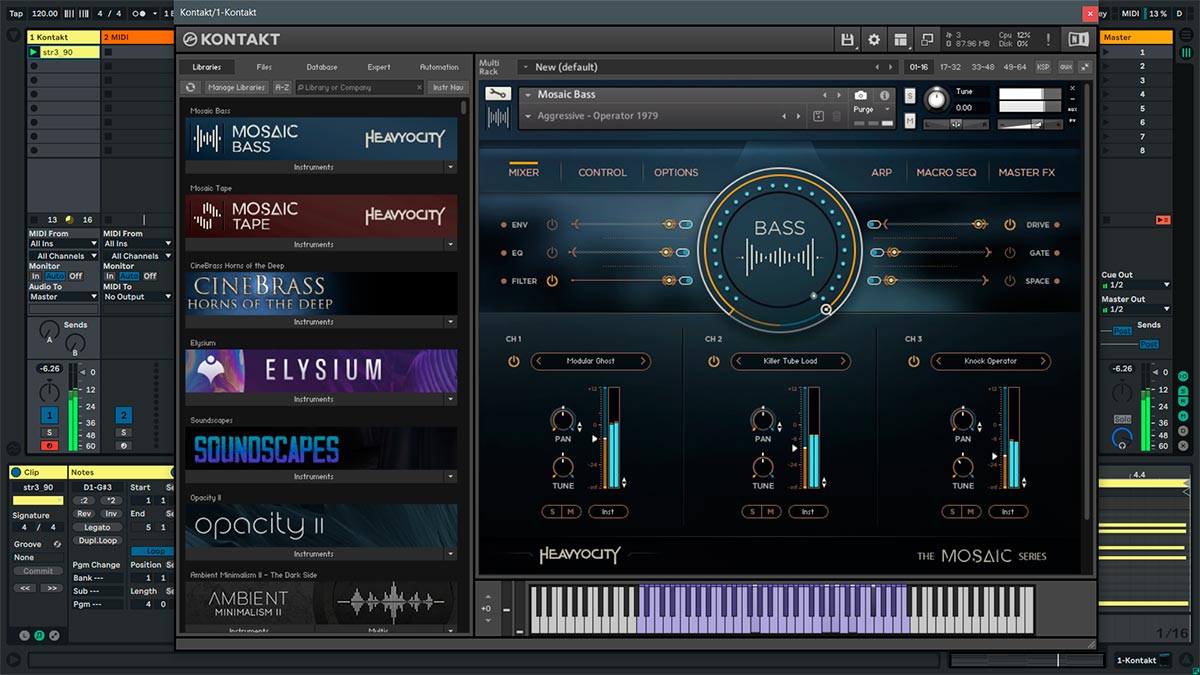The image size is (1200, 675).
Task: Open the MASTER FX tab
Action: tap(1027, 172)
